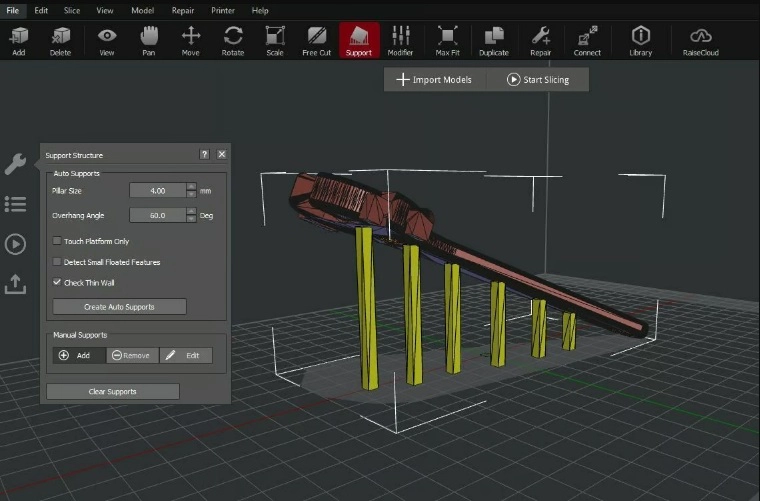Viewport: 760px width, 501px height.
Task: Click the list icon in left sidebar
Action: click(x=15, y=204)
